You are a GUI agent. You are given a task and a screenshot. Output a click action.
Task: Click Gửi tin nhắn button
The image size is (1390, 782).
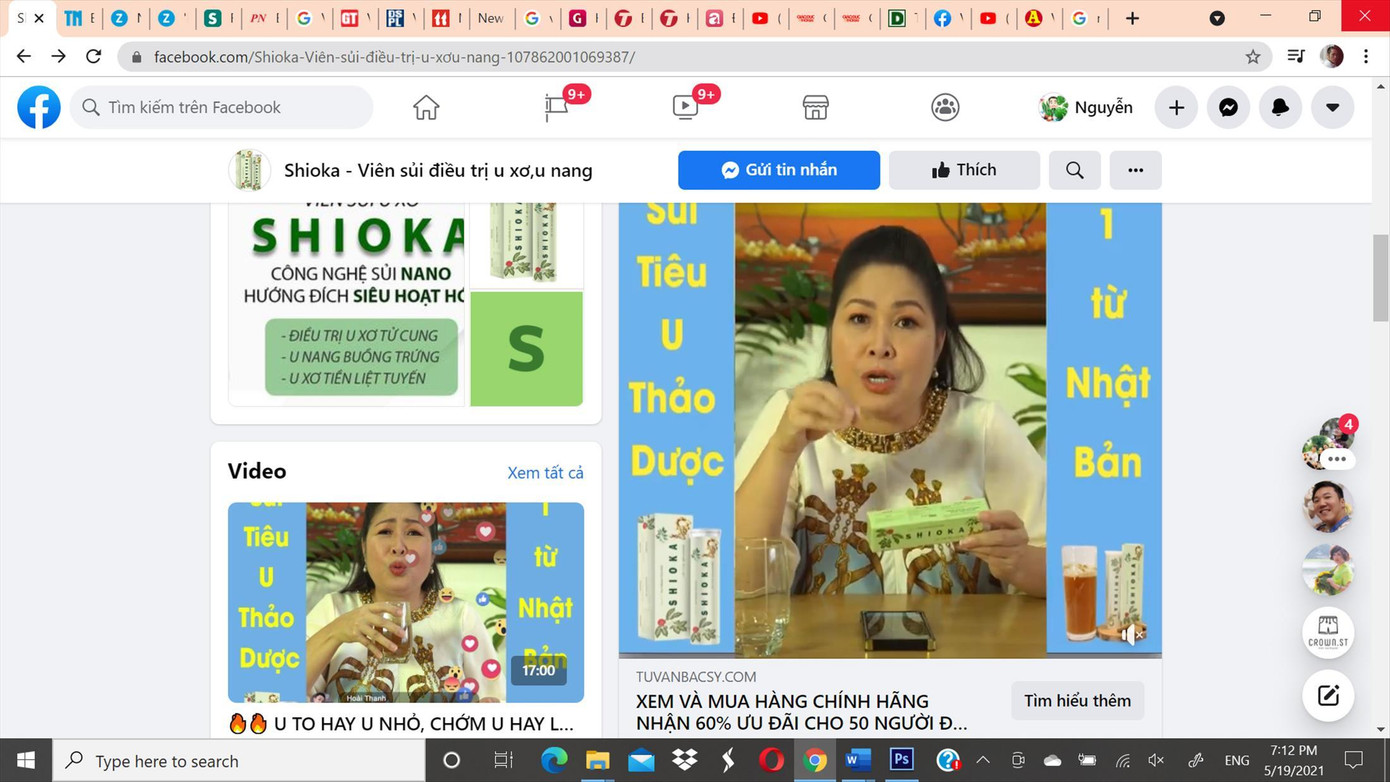pyautogui.click(x=779, y=170)
